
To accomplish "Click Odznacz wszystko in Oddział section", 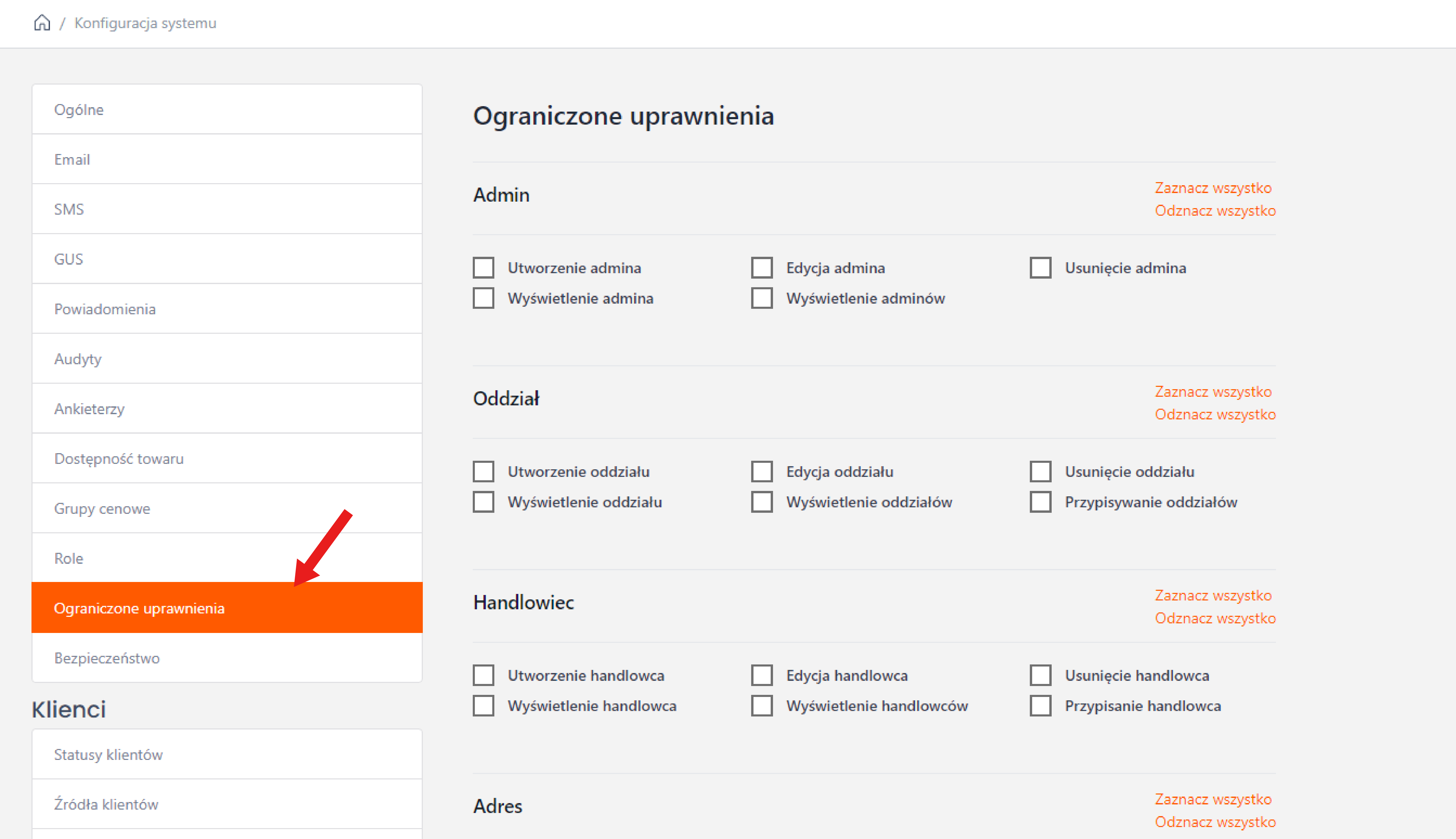I will pyautogui.click(x=1215, y=414).
